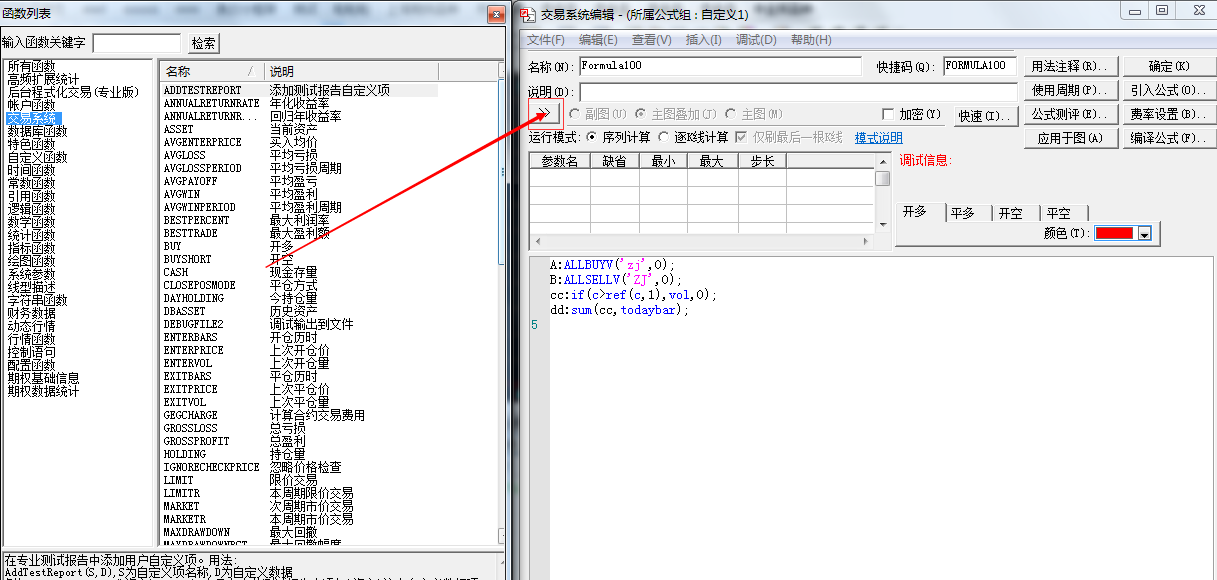Screen dimensions: 1217x580
Task: Open the 编辑(E) menu
Action: pos(598,40)
